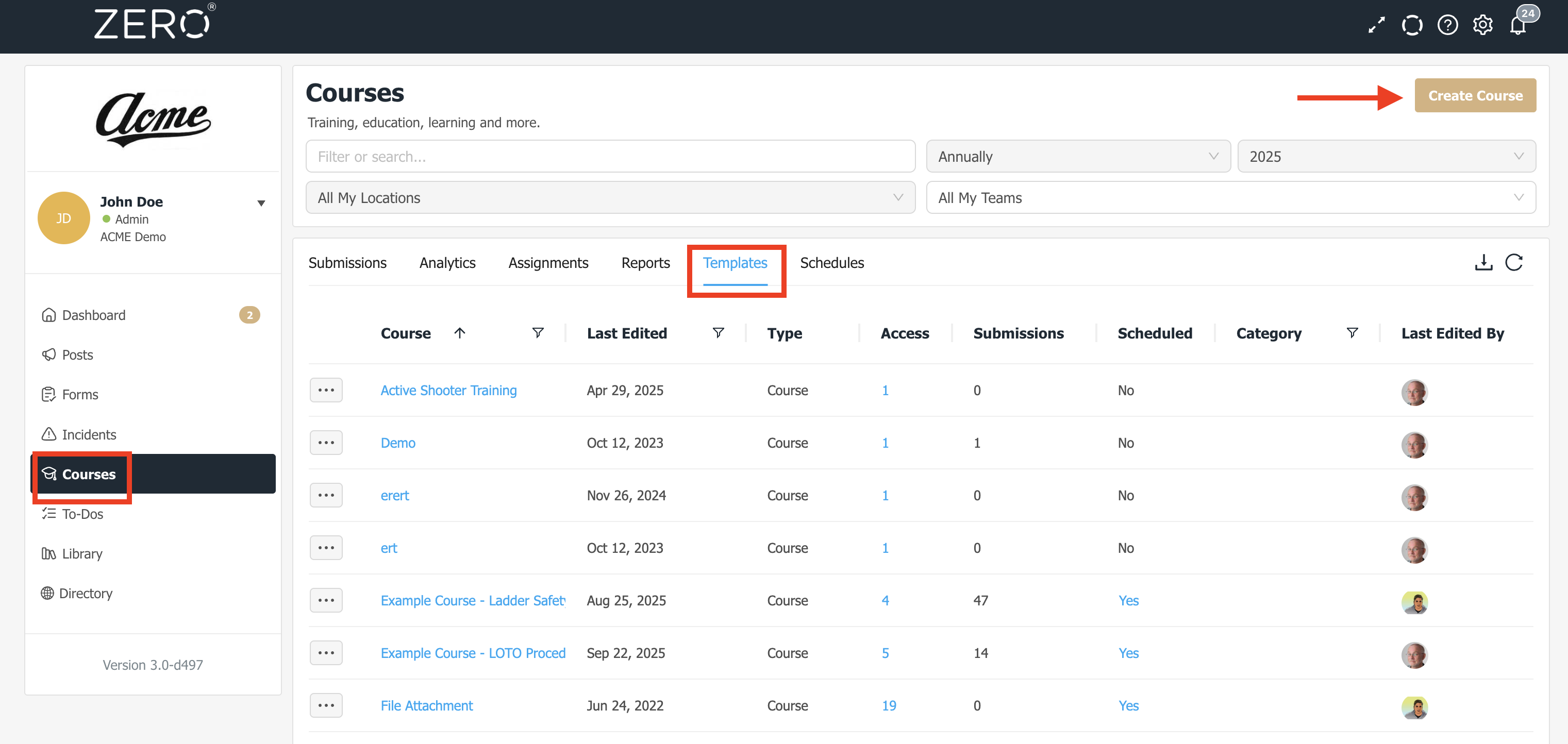Image resolution: width=1568 pixels, height=744 pixels.
Task: Toggle sort arrow on Course column
Action: point(460,333)
